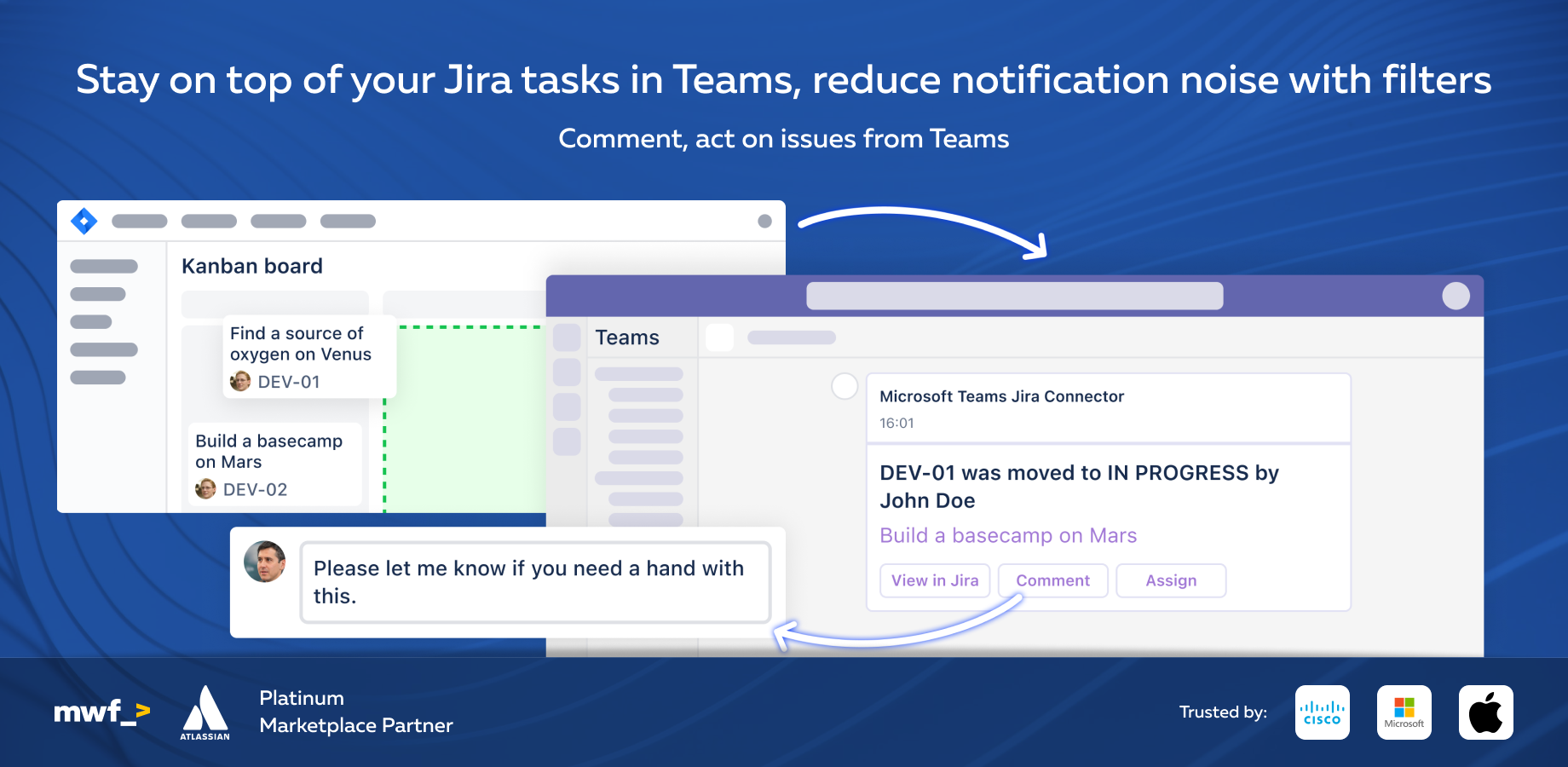
Task: Click the Atlassian logo
Action: point(205,712)
